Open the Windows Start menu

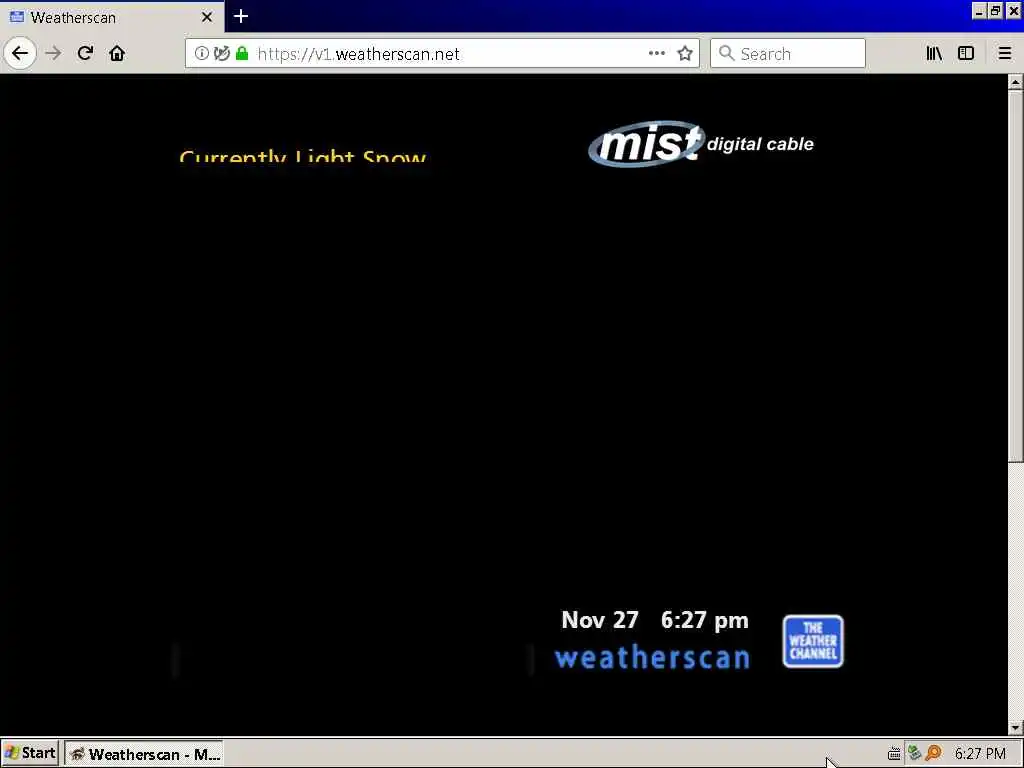(x=30, y=754)
